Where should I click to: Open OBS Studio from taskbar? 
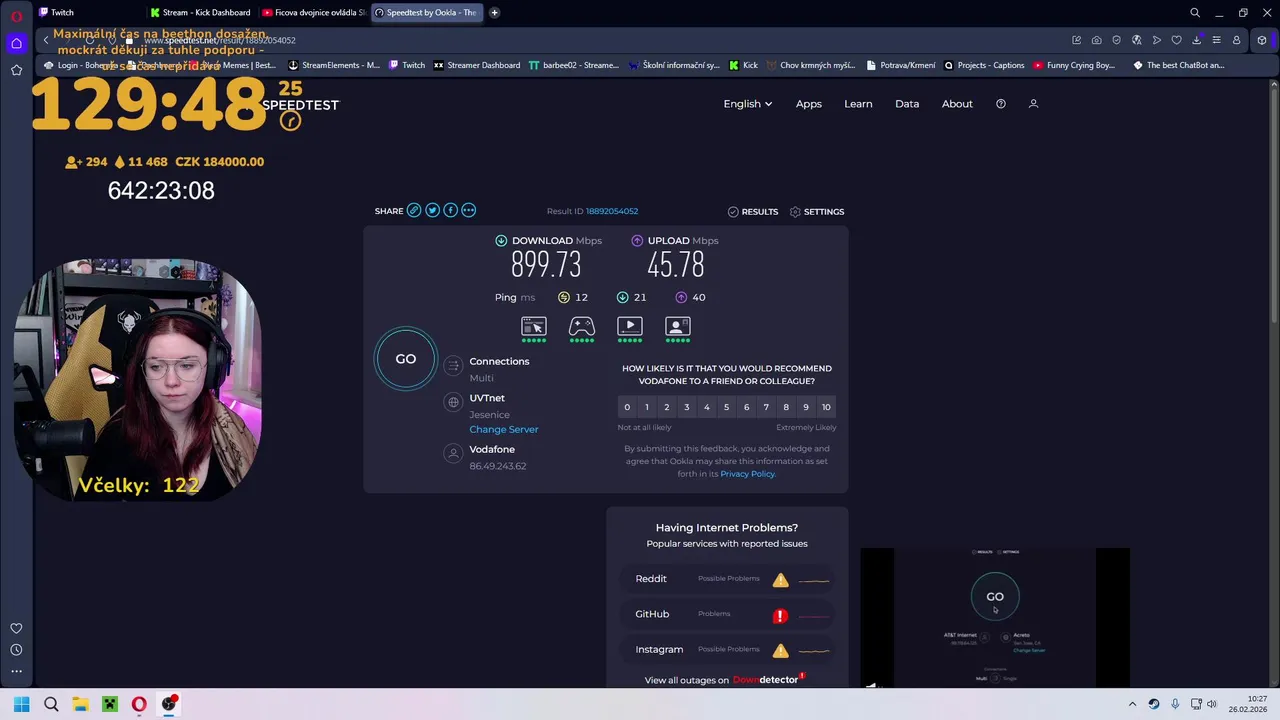[x=169, y=704]
